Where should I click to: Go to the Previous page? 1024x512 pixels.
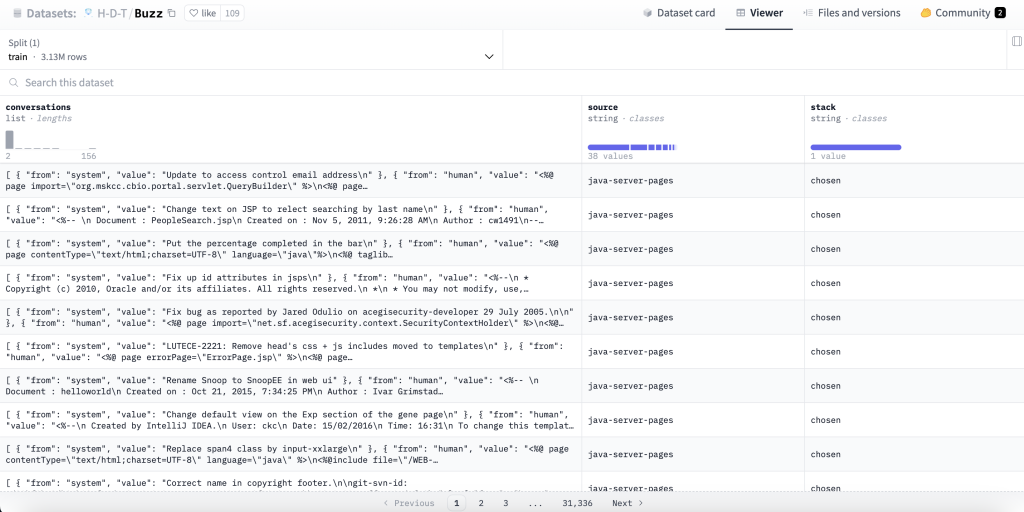(x=409, y=503)
